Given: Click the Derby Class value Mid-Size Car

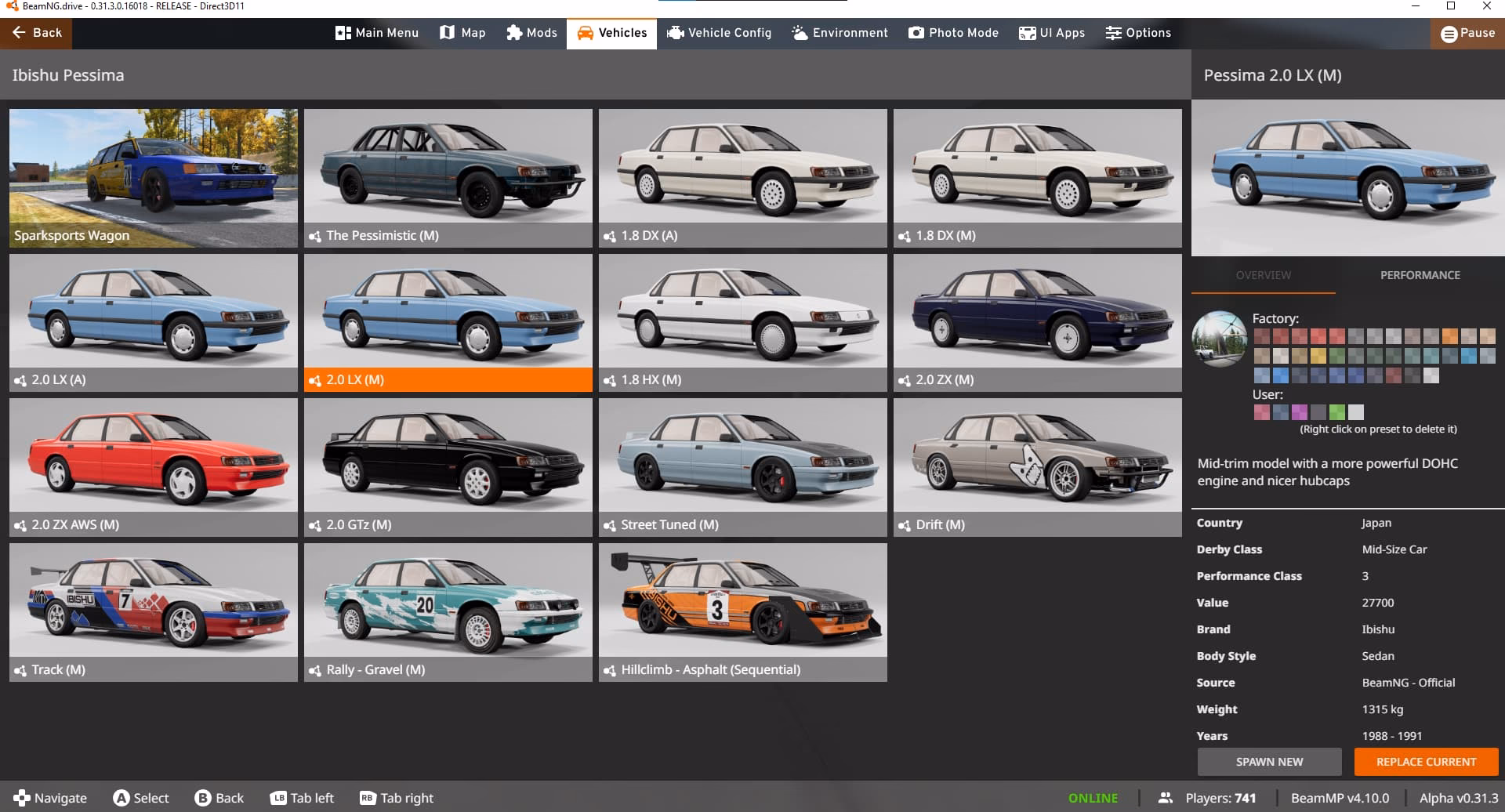Looking at the screenshot, I should [1394, 549].
